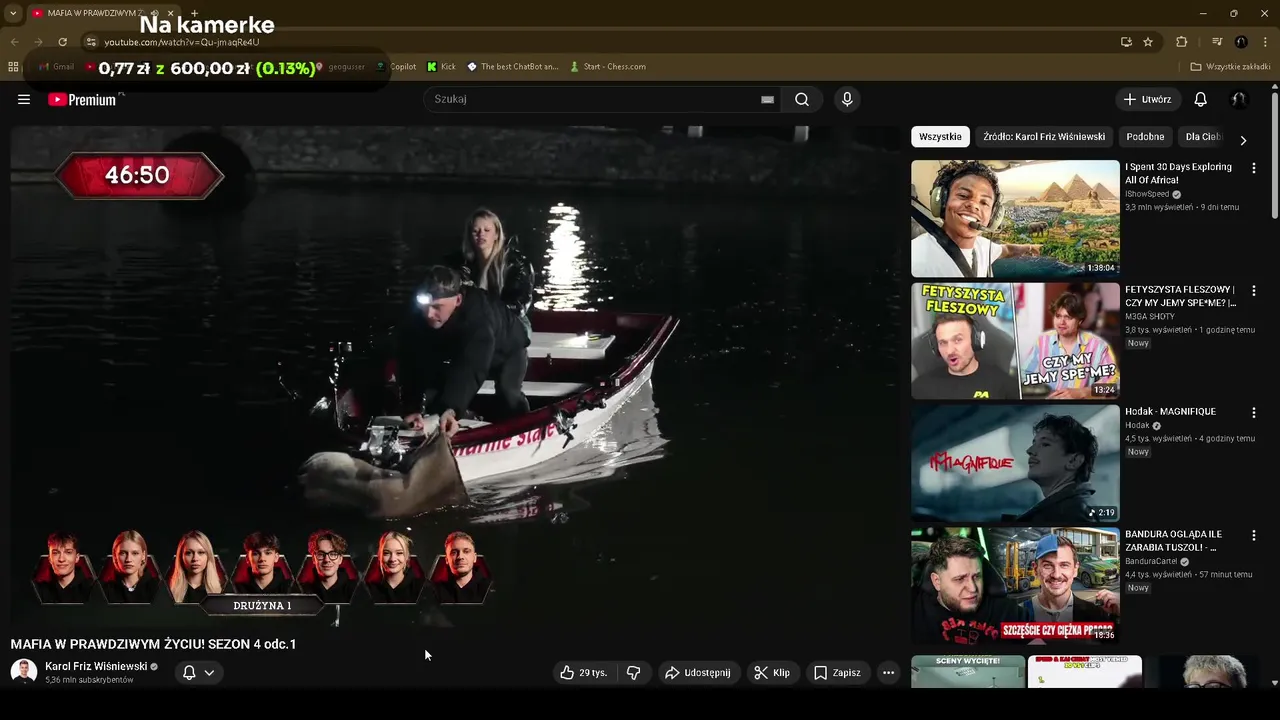This screenshot has width=1280, height=720.
Task: Open Chrome three-dot menu
Action: (1265, 42)
